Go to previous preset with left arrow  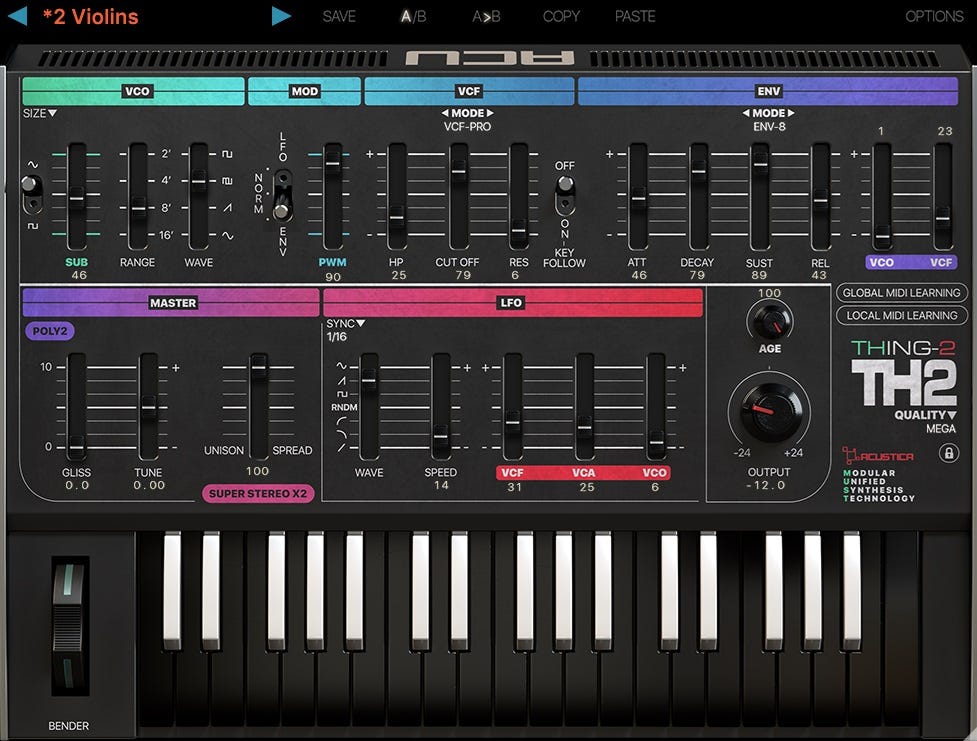tap(17, 16)
